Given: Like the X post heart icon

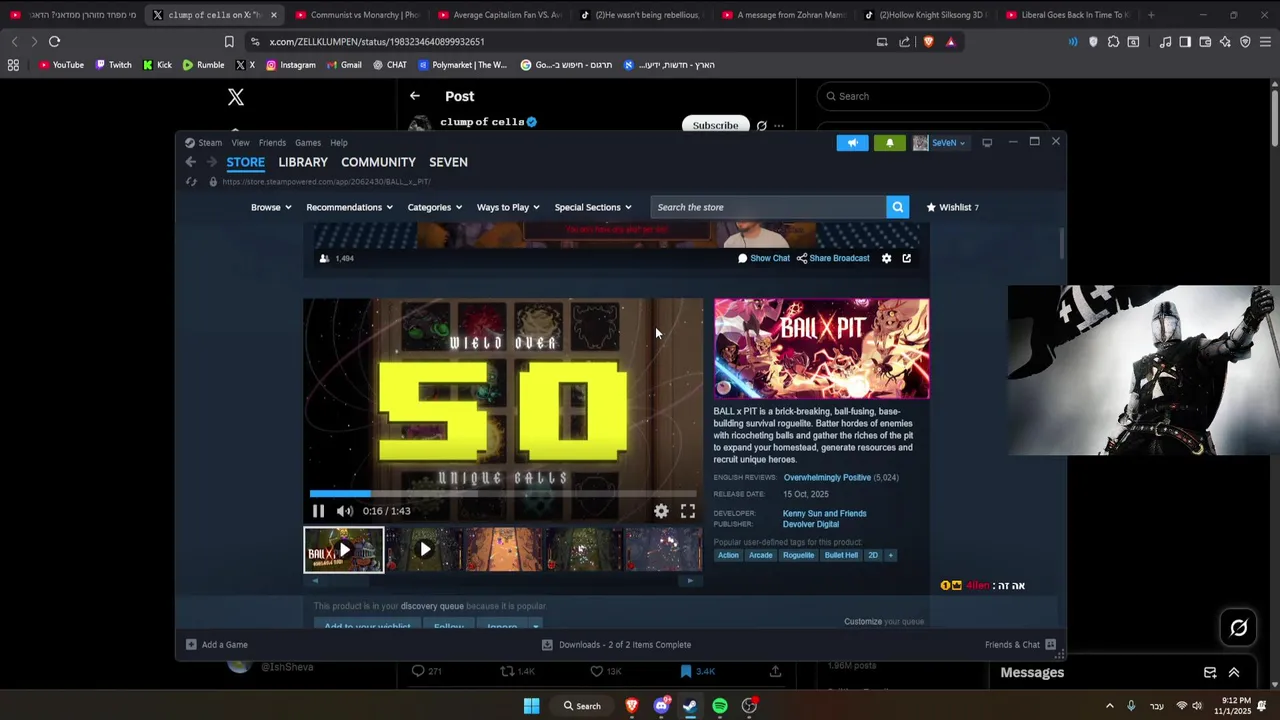Looking at the screenshot, I should [x=597, y=671].
